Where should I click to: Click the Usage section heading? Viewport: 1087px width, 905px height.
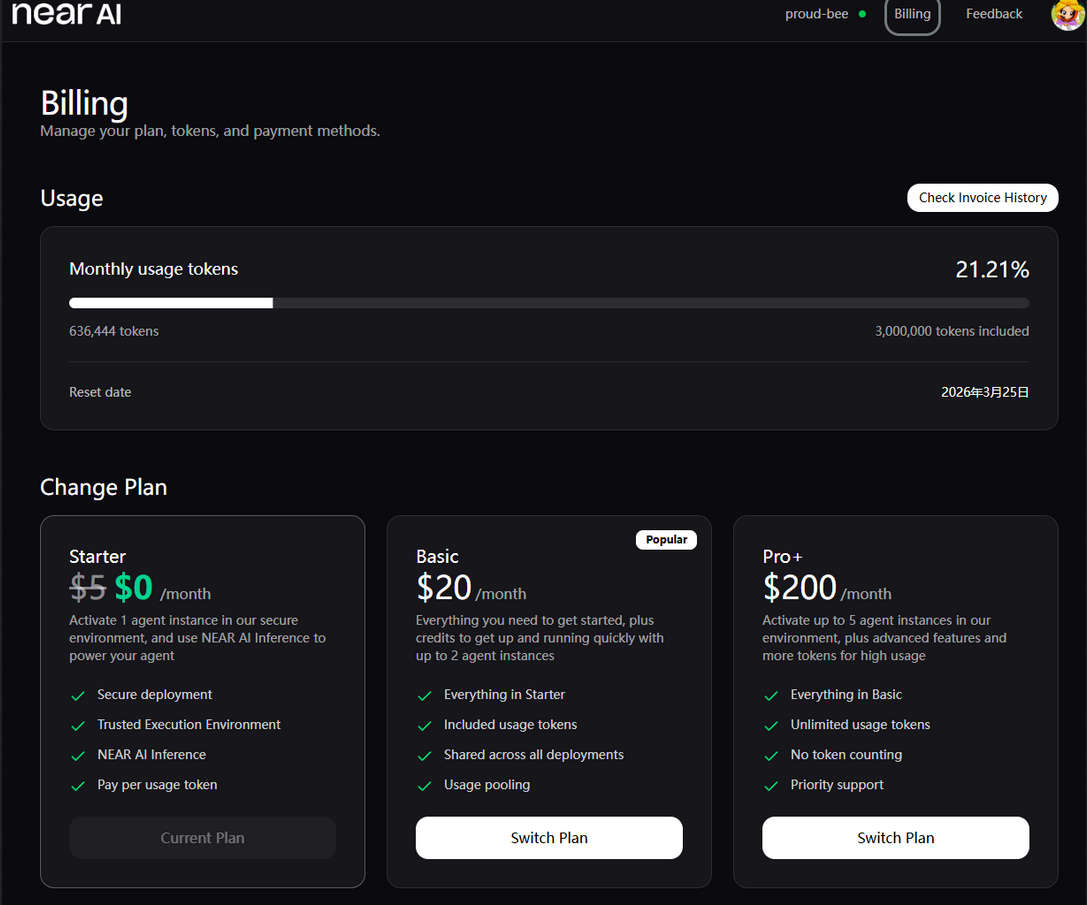point(71,198)
